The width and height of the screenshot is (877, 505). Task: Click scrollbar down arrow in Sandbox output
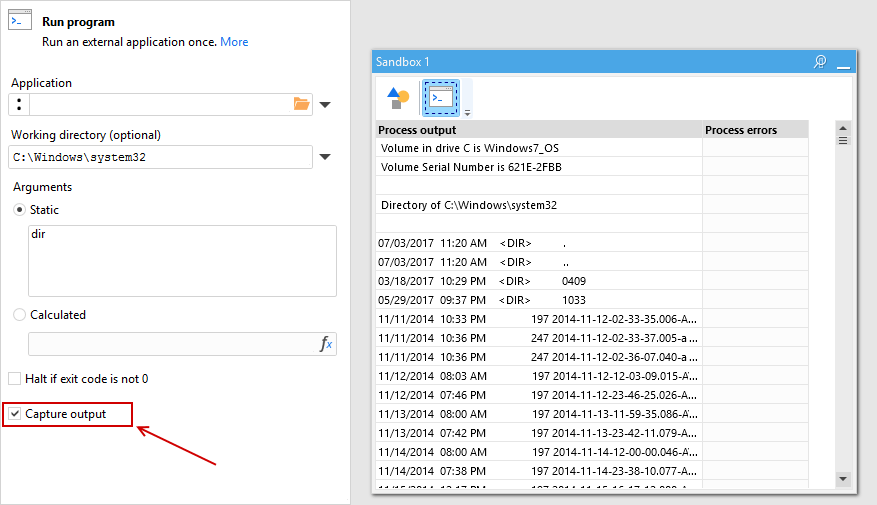click(843, 479)
